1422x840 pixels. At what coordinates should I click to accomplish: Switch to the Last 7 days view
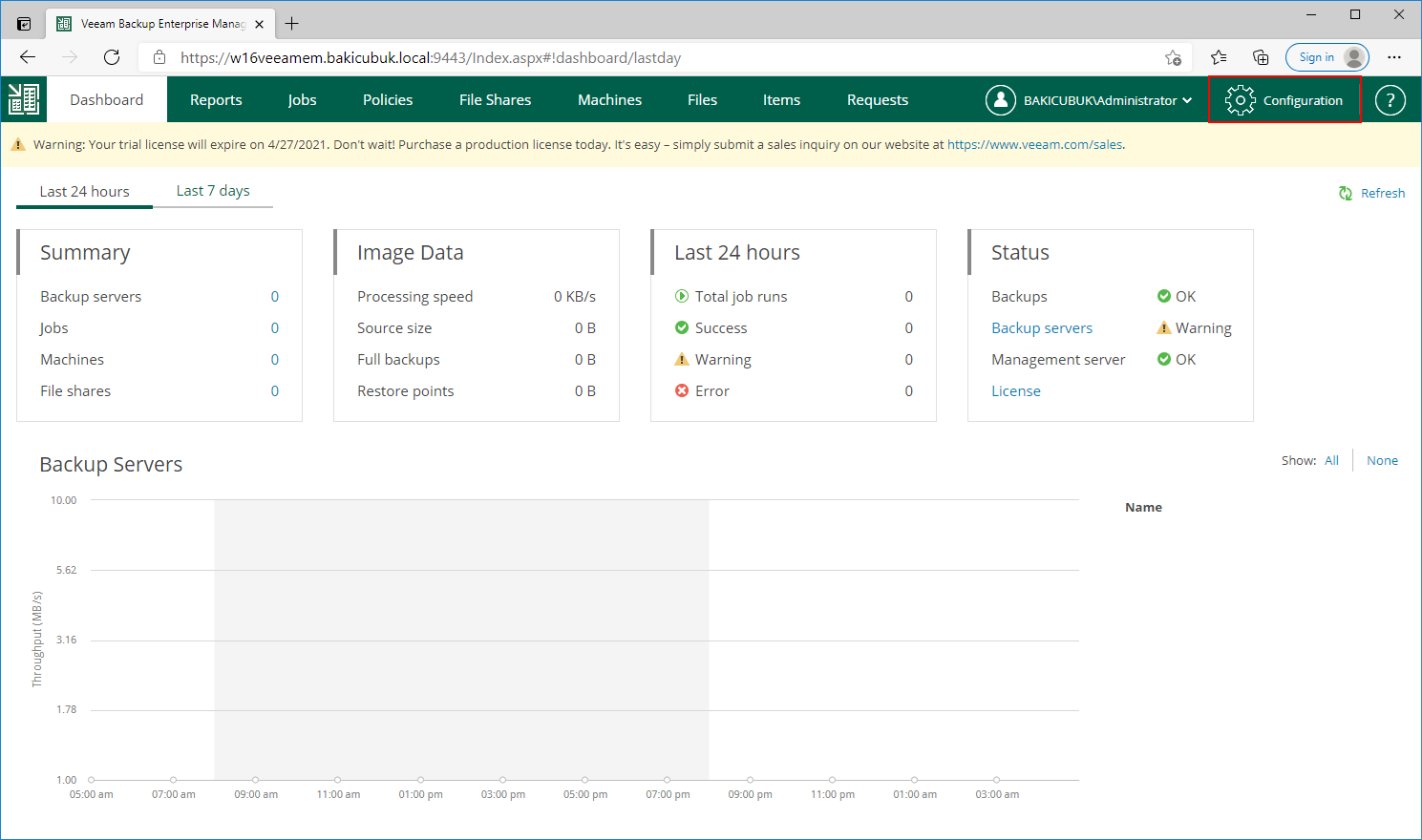pyautogui.click(x=213, y=191)
